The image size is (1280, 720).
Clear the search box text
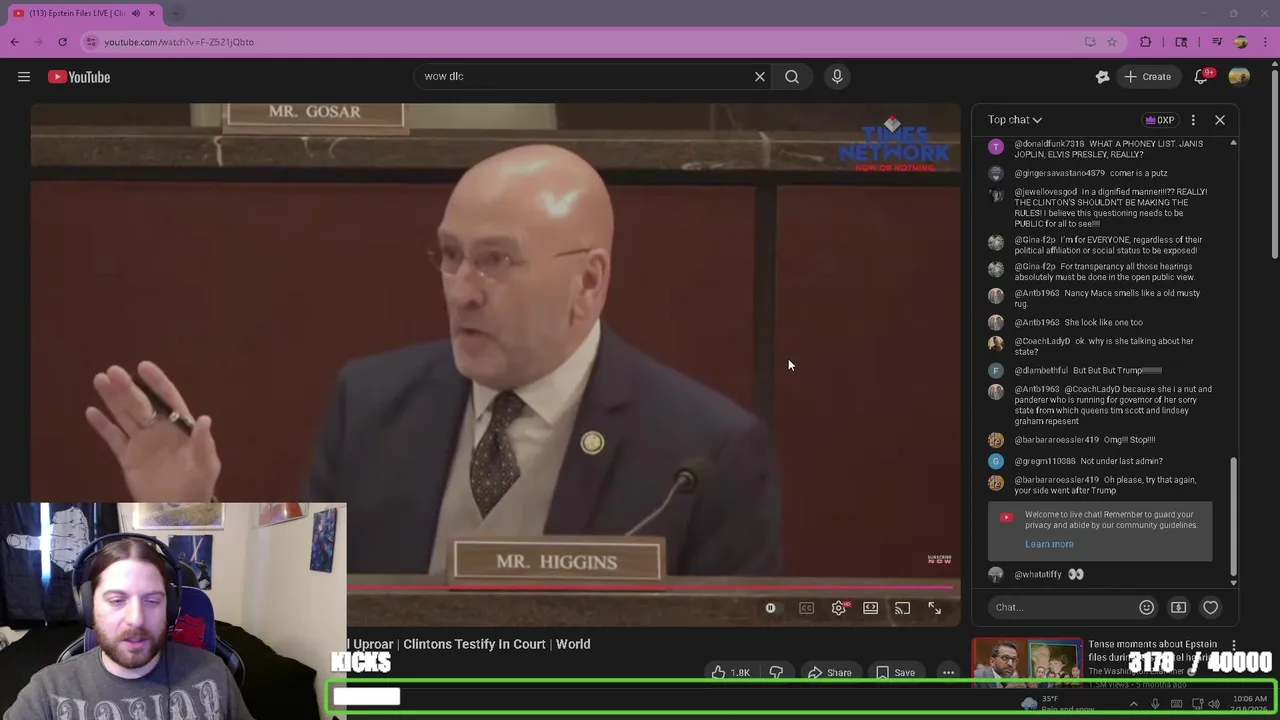[760, 76]
